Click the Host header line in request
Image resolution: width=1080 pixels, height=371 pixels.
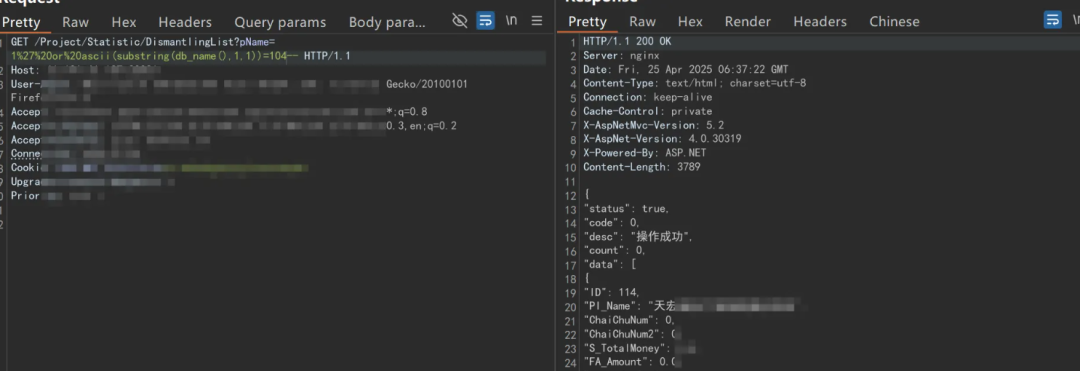coord(85,70)
